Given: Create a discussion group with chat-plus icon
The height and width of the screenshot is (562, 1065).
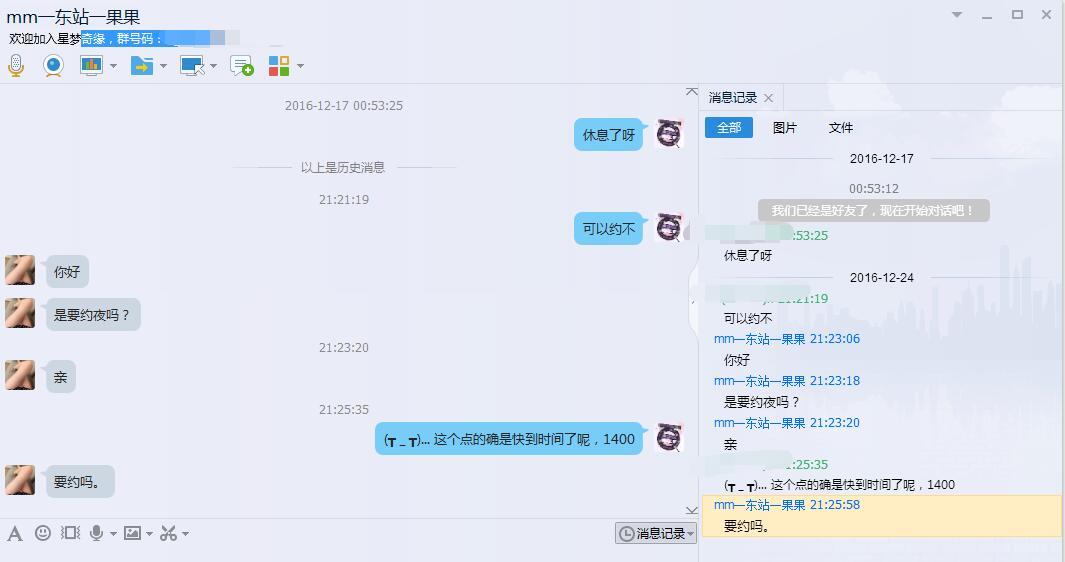Looking at the screenshot, I should [242, 66].
